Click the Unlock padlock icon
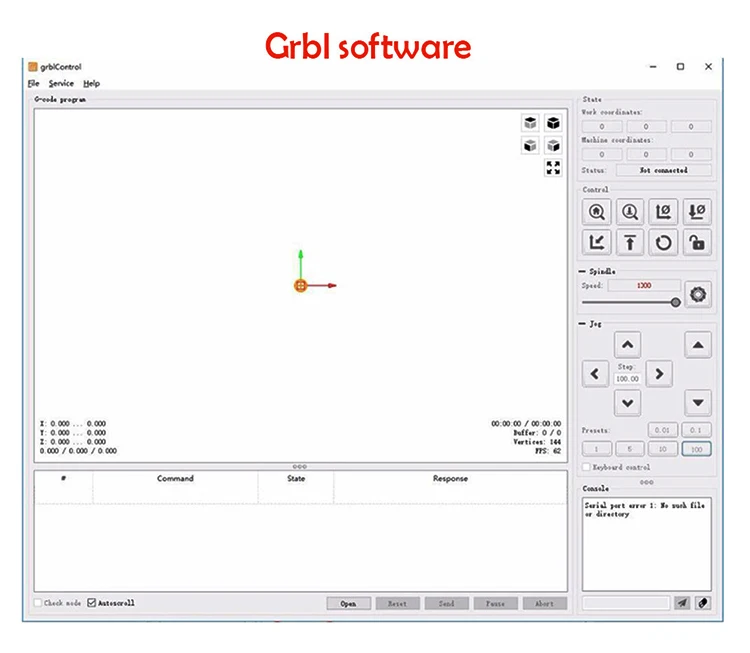 click(x=697, y=243)
